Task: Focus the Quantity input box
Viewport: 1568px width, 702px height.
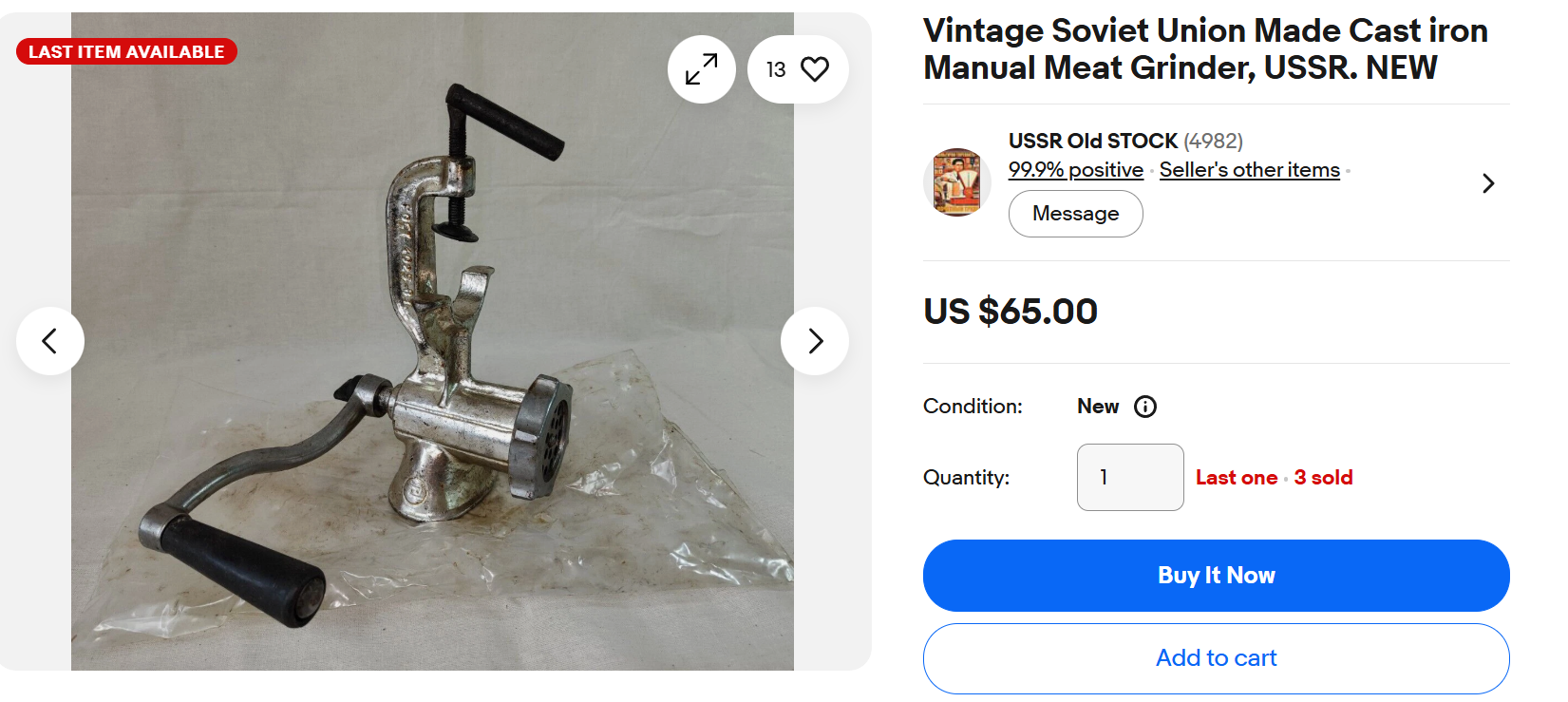Action: click(1130, 477)
